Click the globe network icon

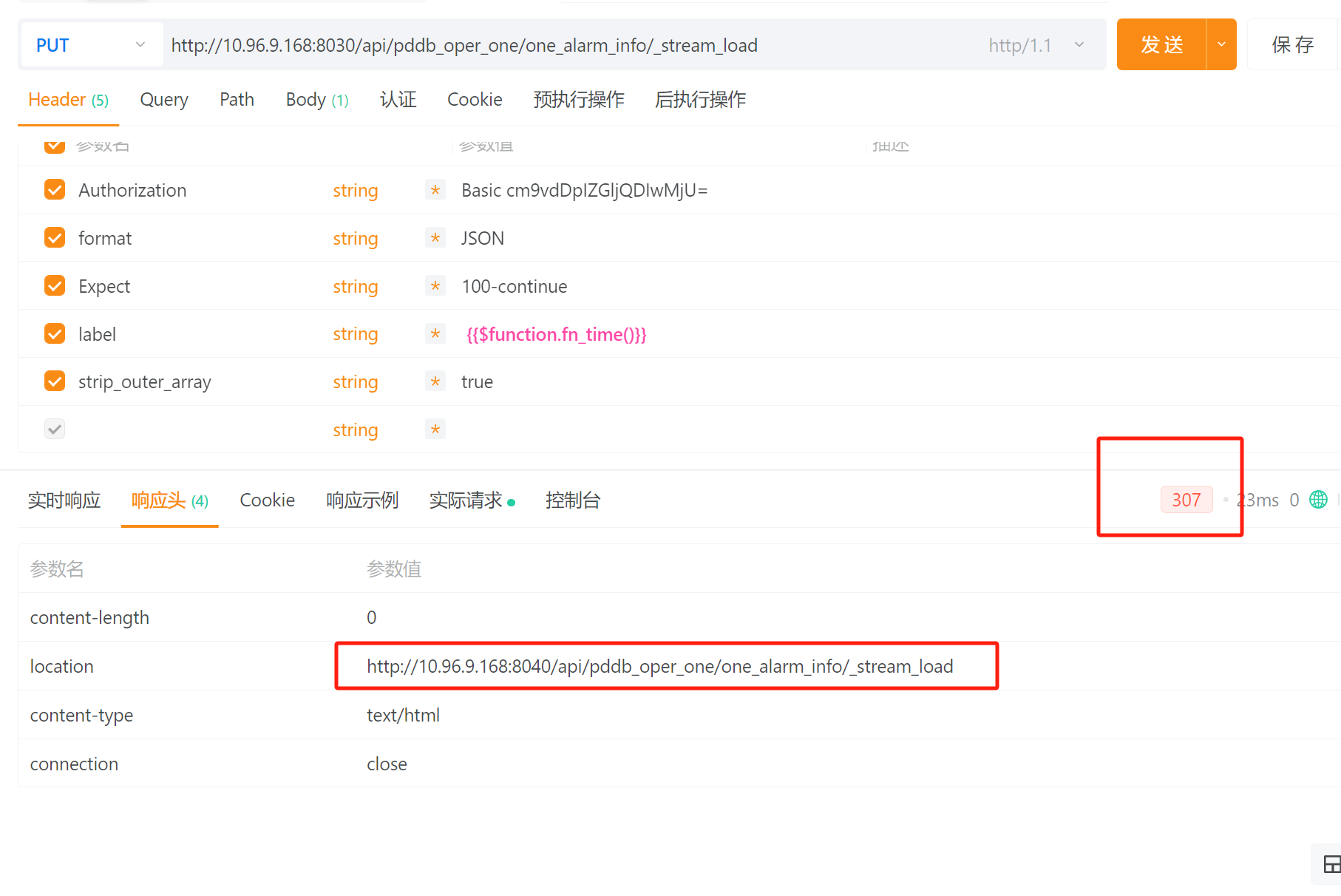click(1318, 500)
